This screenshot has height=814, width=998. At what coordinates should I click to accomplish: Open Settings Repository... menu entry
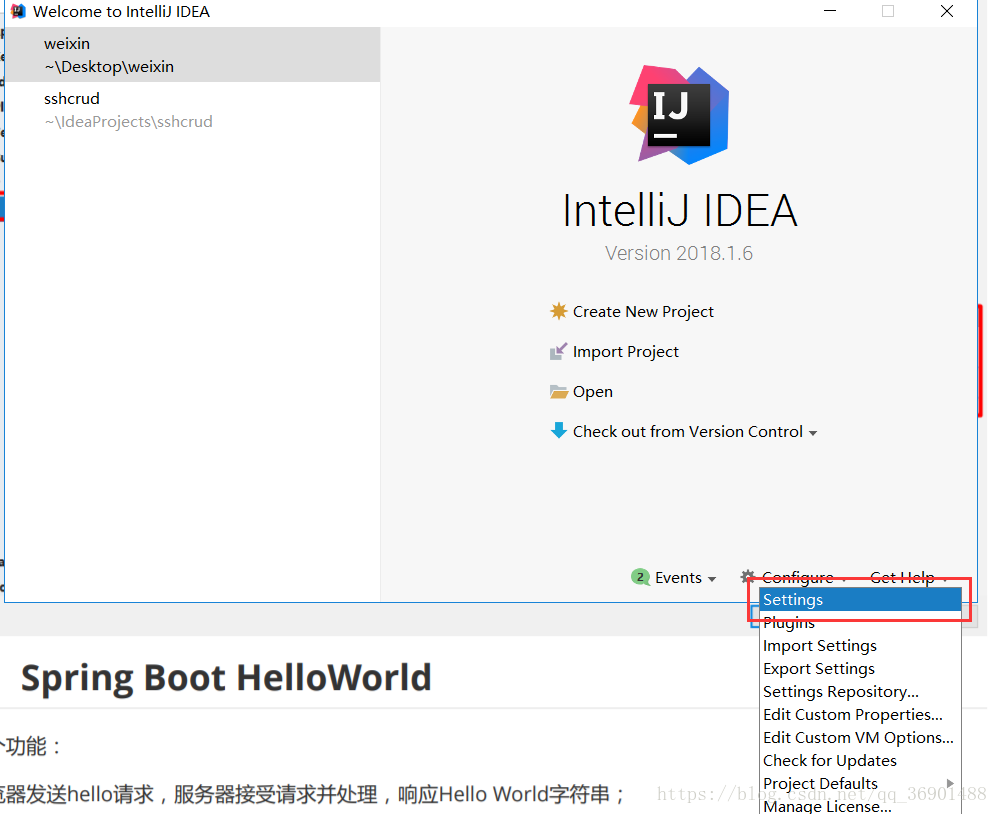click(x=861, y=691)
